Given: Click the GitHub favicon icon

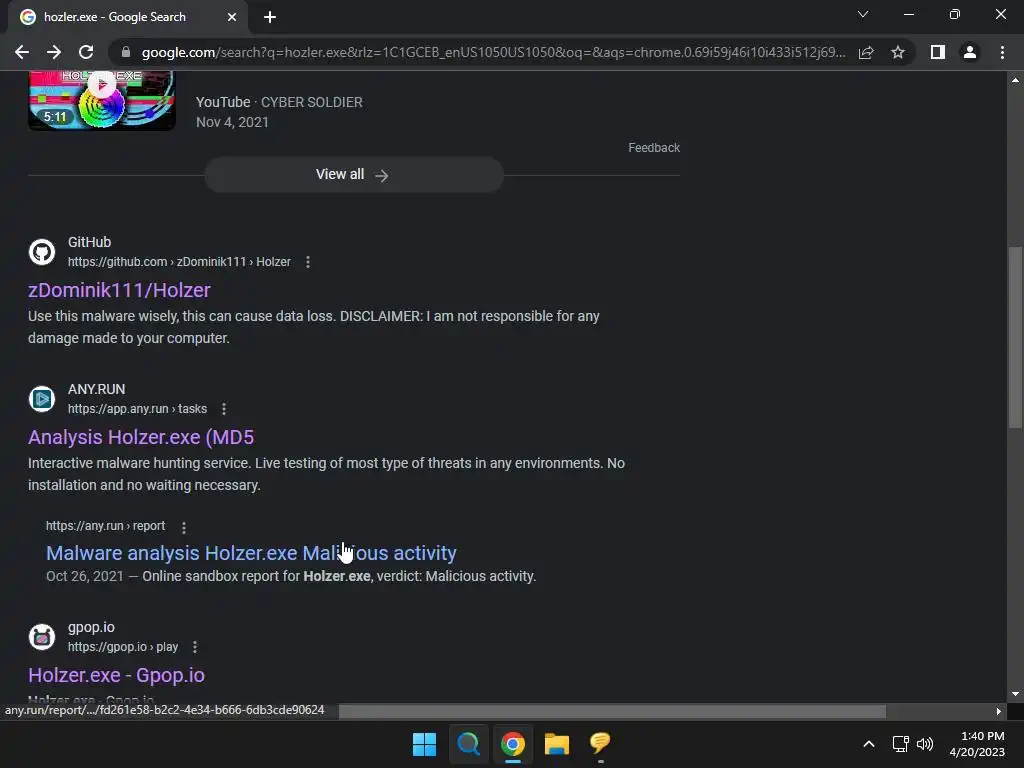Looking at the screenshot, I should click(x=42, y=252).
